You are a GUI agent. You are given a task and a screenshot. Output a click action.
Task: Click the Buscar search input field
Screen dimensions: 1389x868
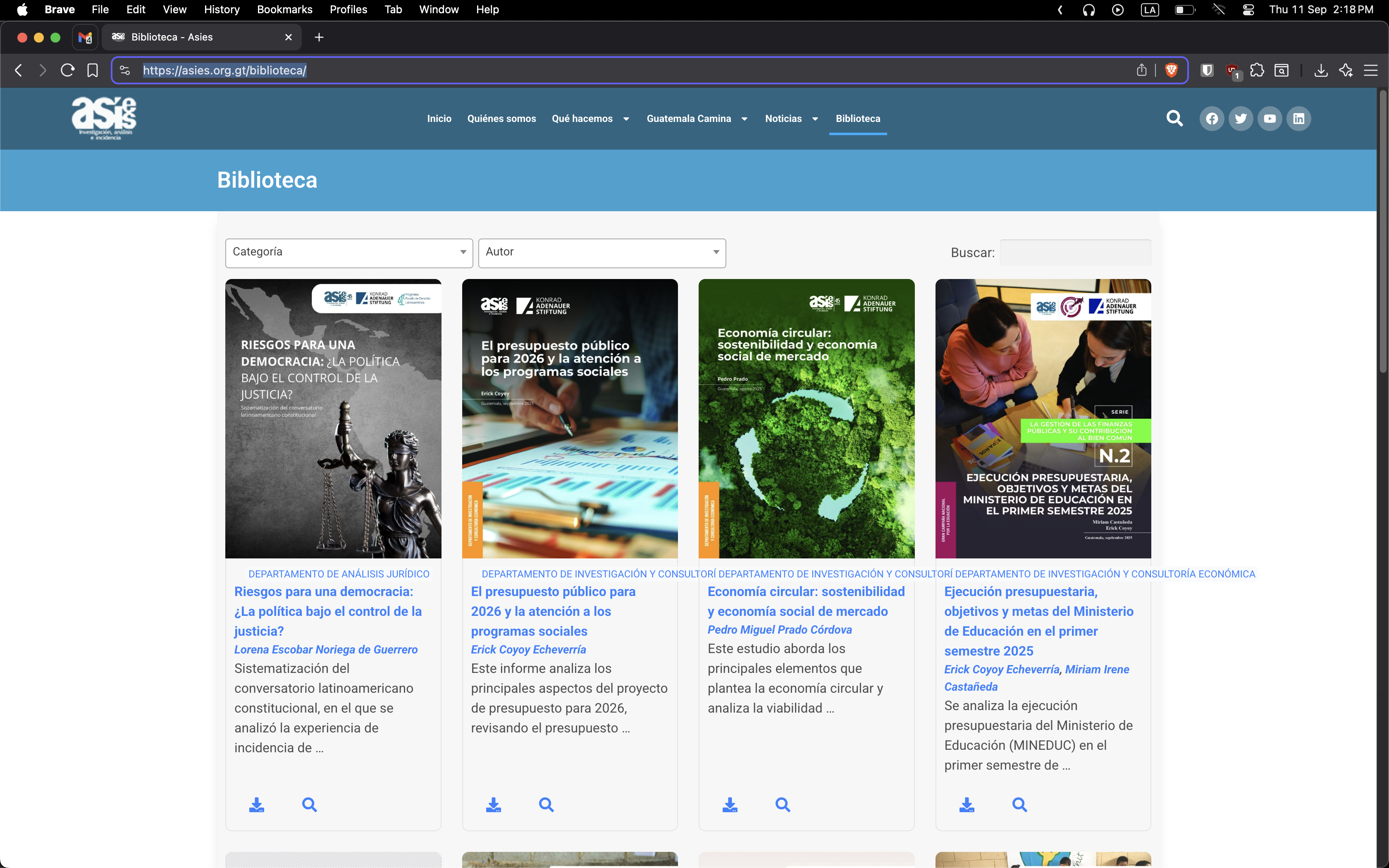(1075, 253)
